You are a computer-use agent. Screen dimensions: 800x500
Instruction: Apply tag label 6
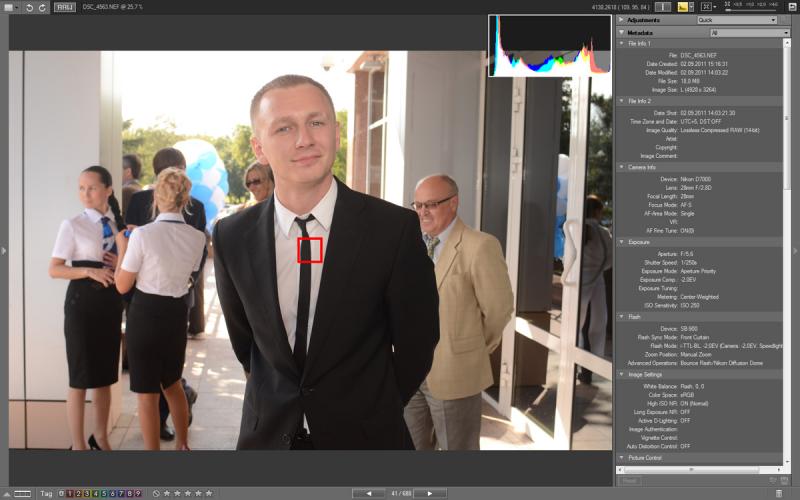112,493
